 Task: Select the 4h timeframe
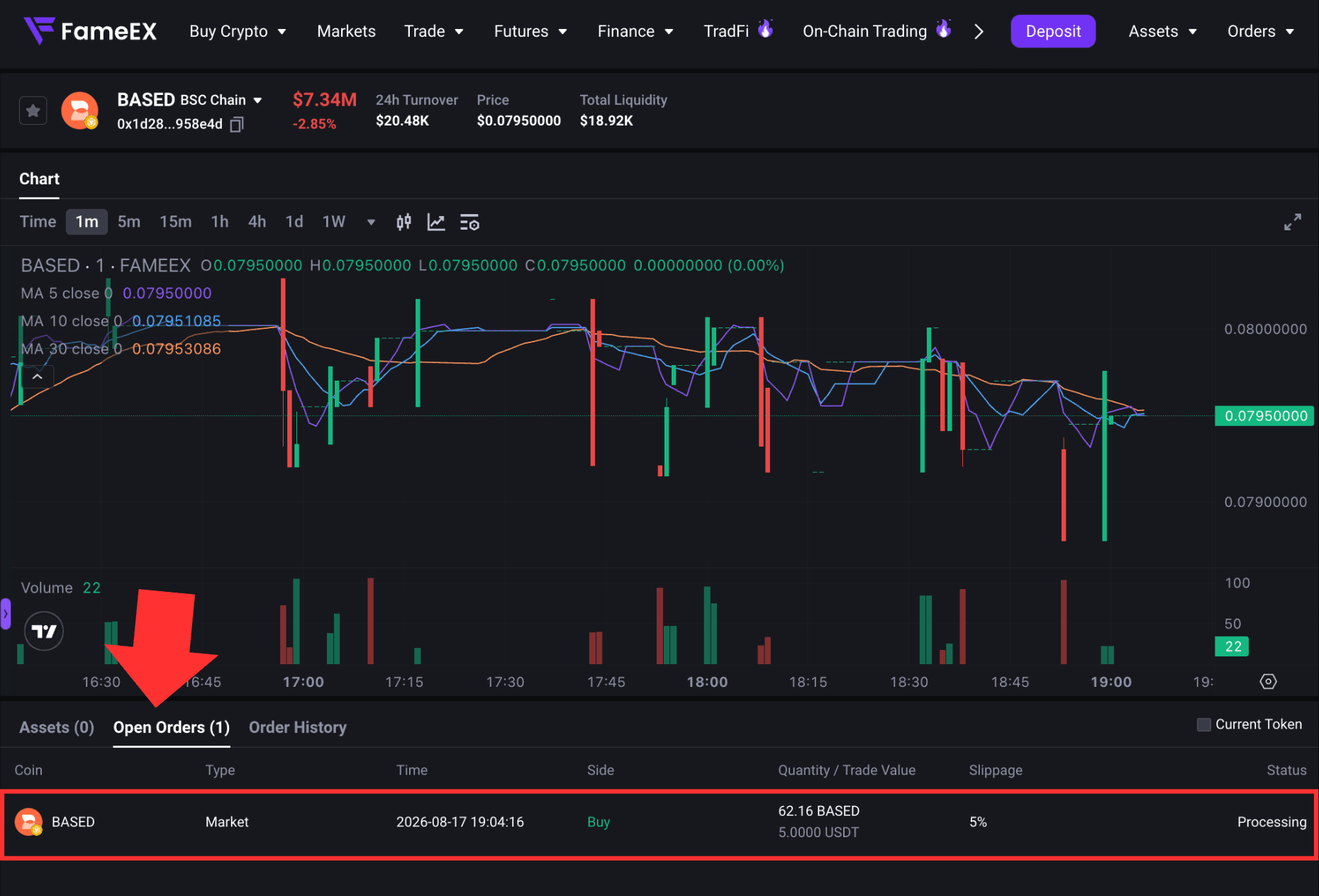257,222
